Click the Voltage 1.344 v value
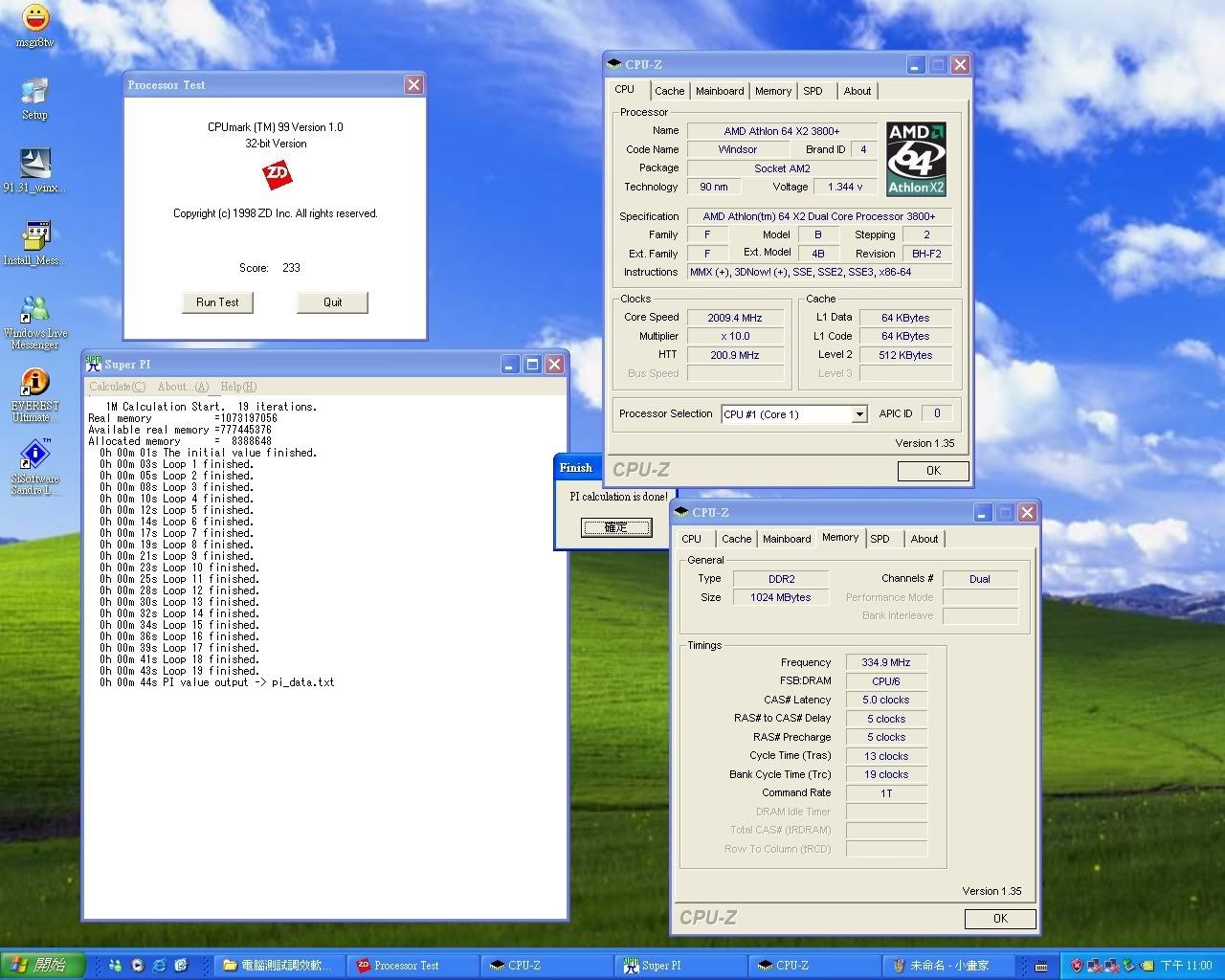Image resolution: width=1225 pixels, height=980 pixels. click(845, 188)
